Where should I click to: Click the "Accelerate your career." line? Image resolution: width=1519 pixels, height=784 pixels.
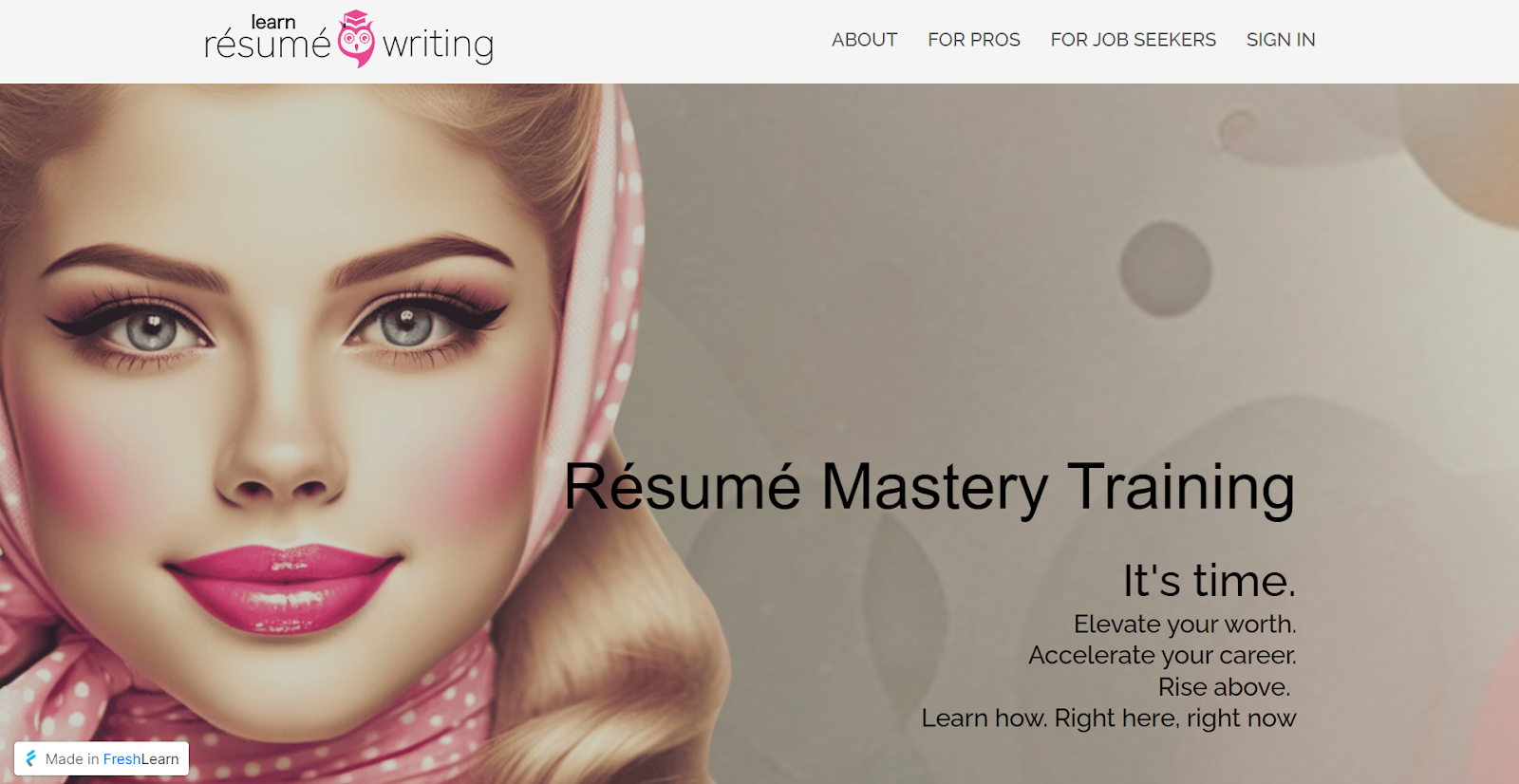1162,655
